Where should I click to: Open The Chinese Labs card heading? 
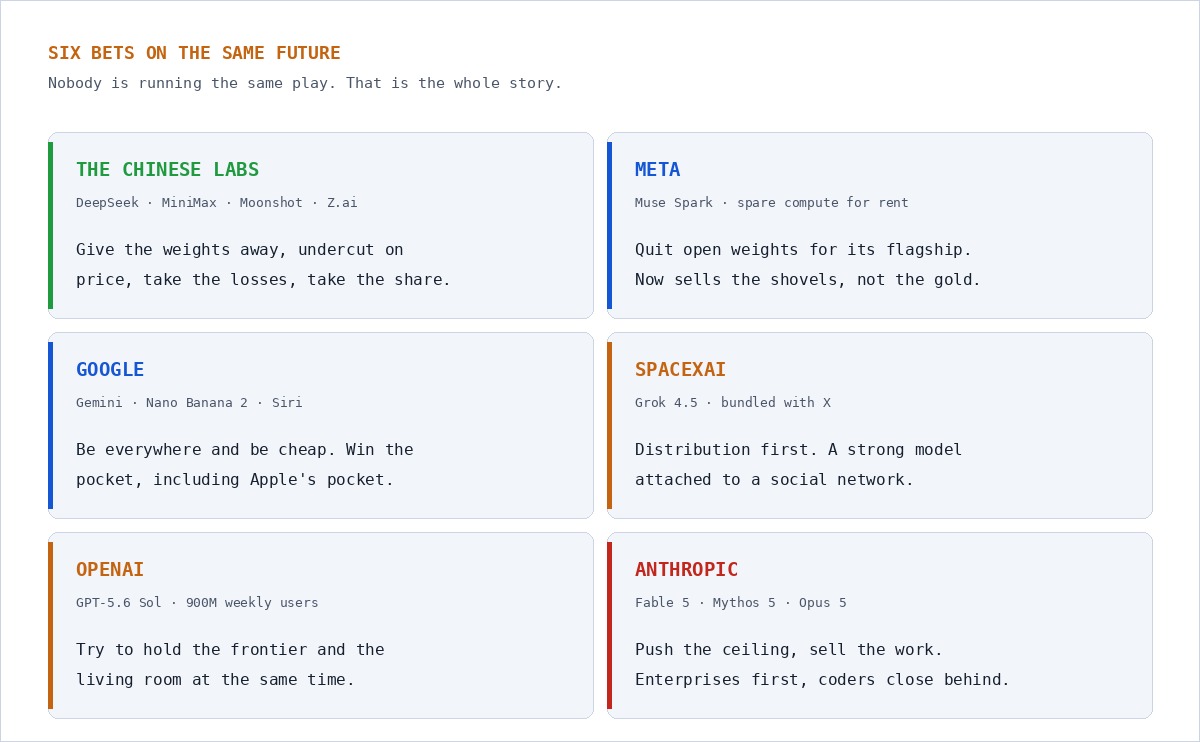[x=167, y=170]
